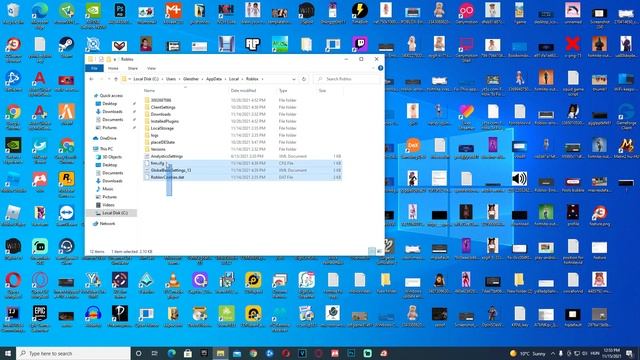
Task: Open the File tab in Explorer
Action: [94, 68]
